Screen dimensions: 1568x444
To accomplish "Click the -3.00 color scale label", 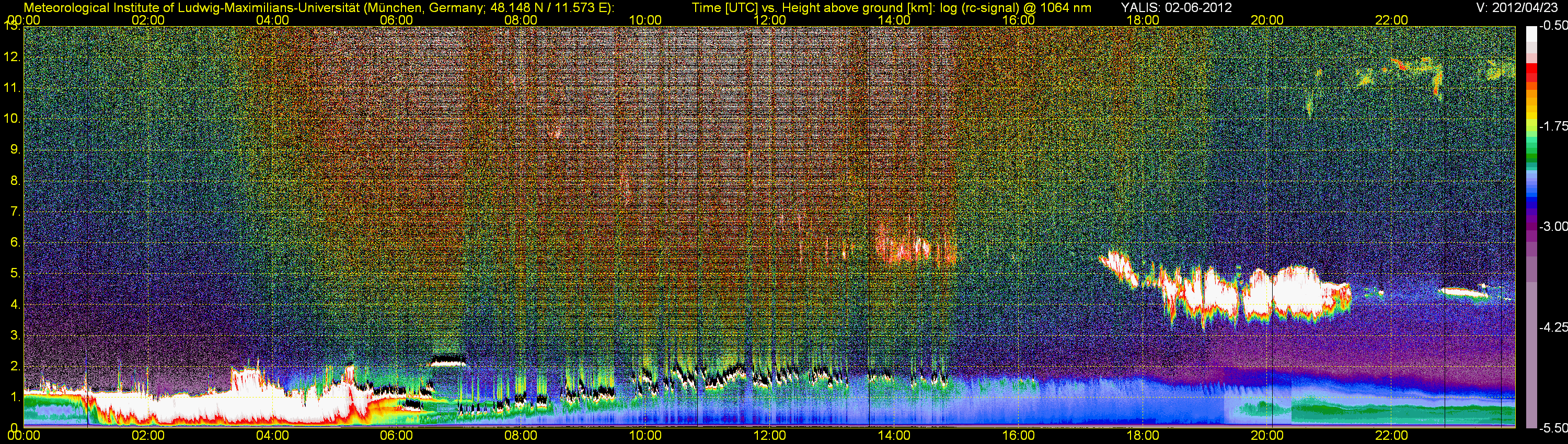I will [x=1552, y=227].
